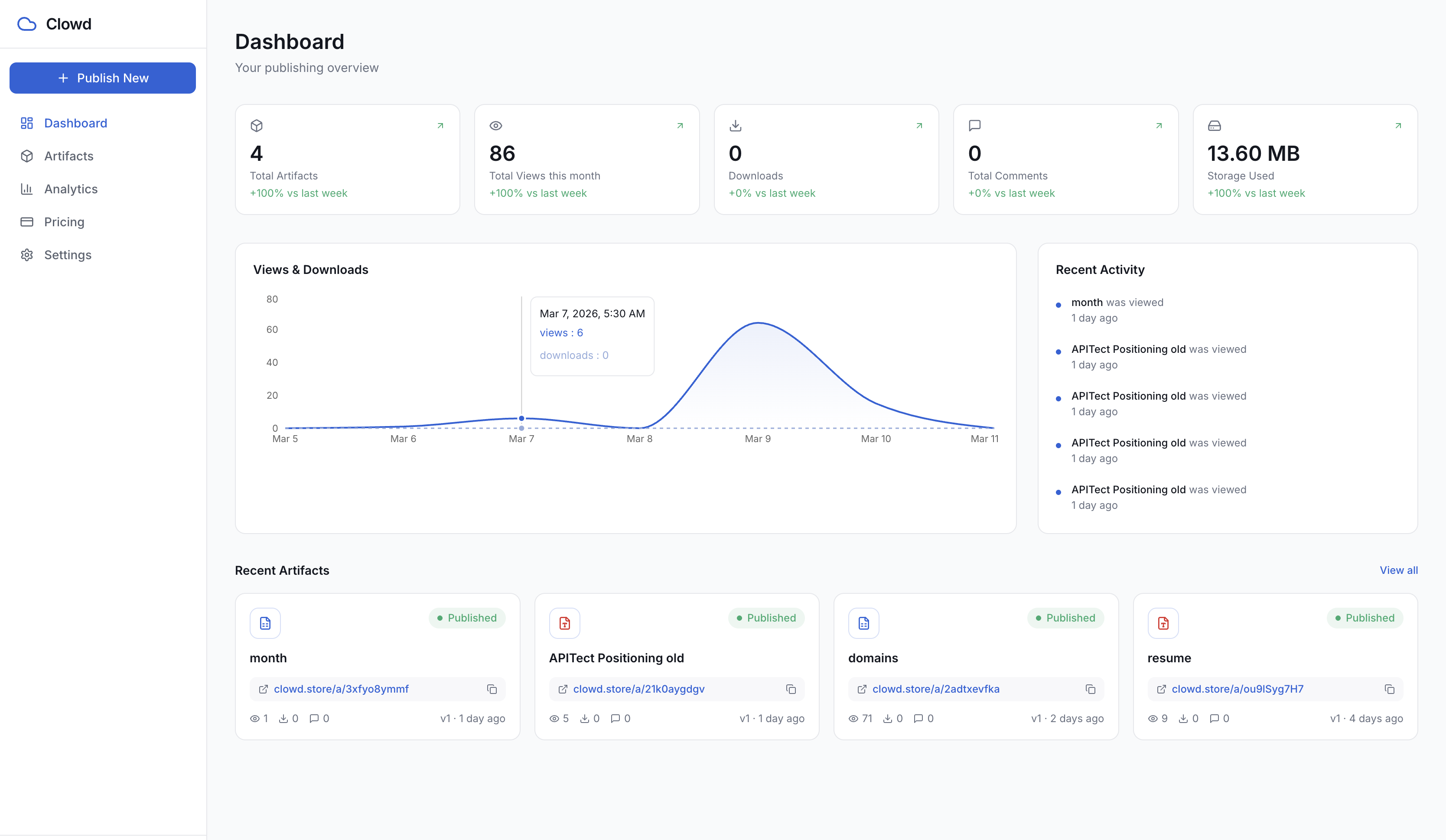This screenshot has height=840, width=1446.
Task: Open the Pricing page
Action: click(x=64, y=221)
